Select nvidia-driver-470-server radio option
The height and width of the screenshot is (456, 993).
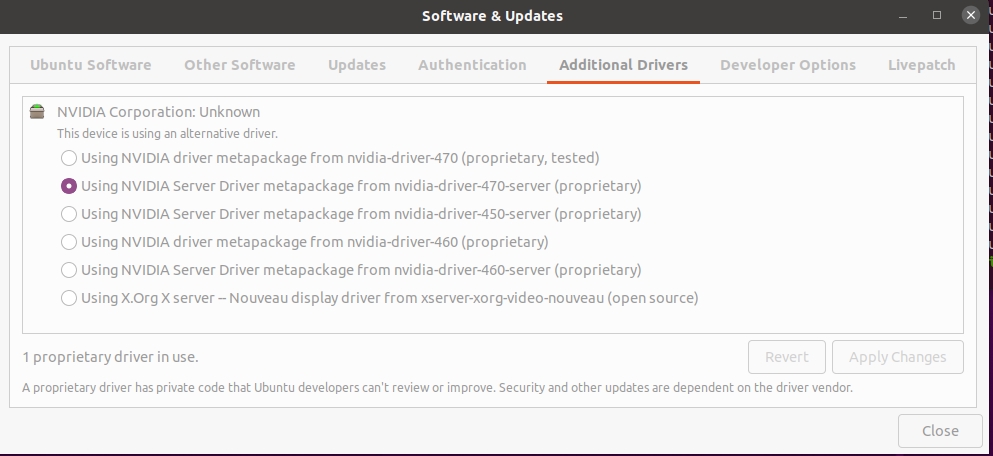click(69, 186)
